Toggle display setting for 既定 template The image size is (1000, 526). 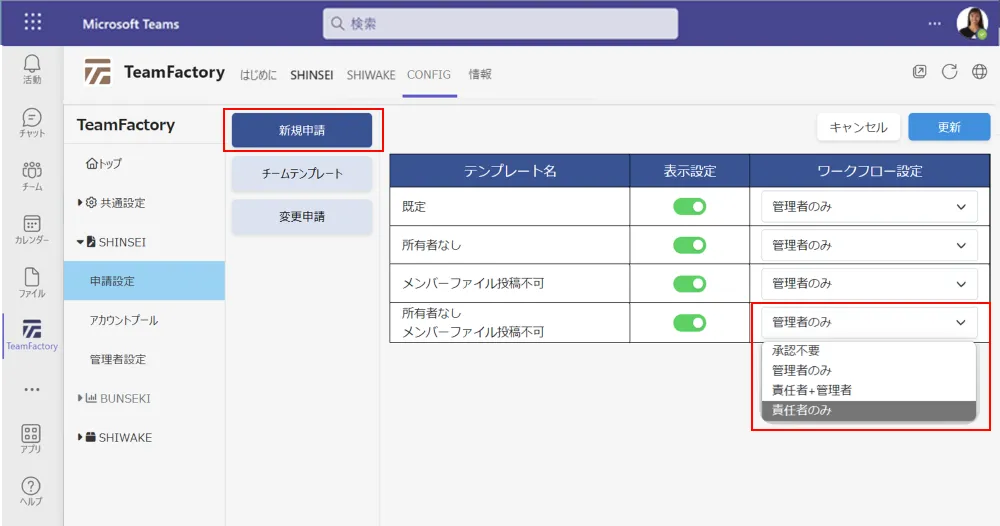689,207
